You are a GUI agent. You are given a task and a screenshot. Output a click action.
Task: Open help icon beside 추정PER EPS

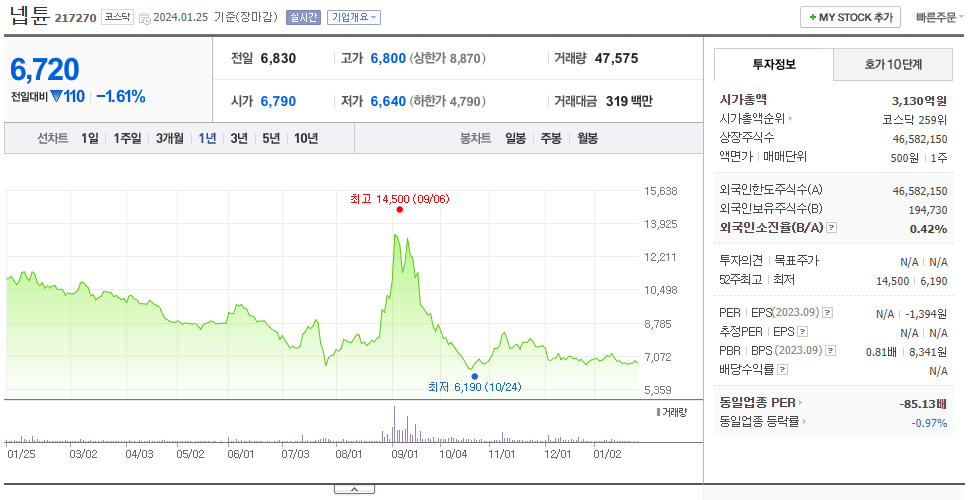click(803, 332)
